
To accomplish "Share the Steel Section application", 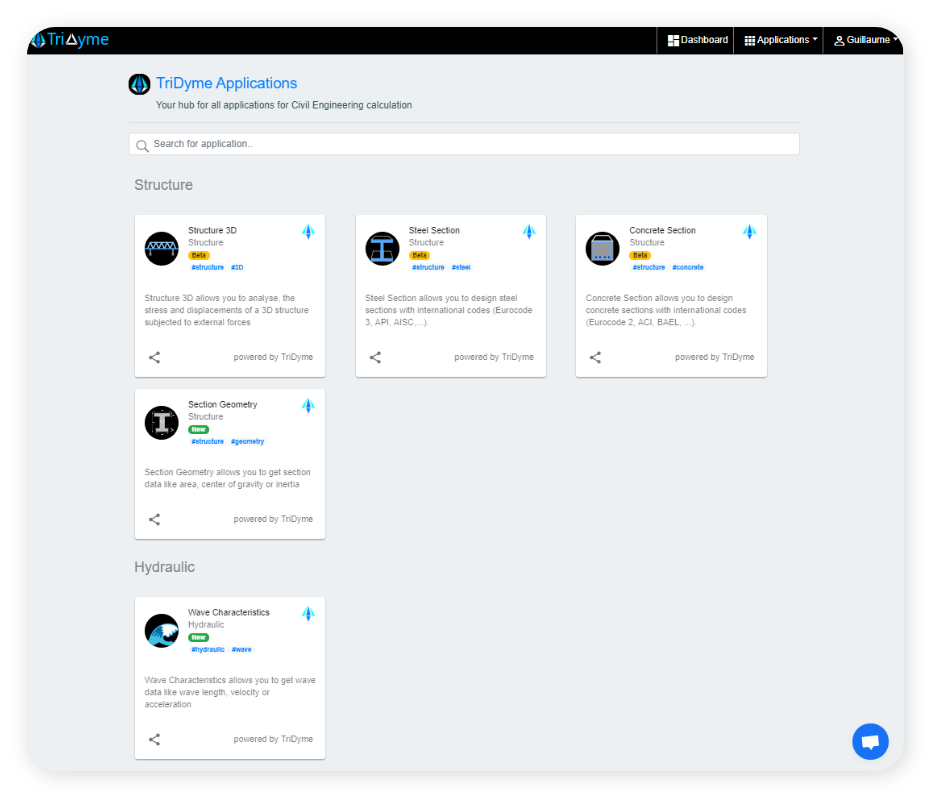I will coord(375,357).
